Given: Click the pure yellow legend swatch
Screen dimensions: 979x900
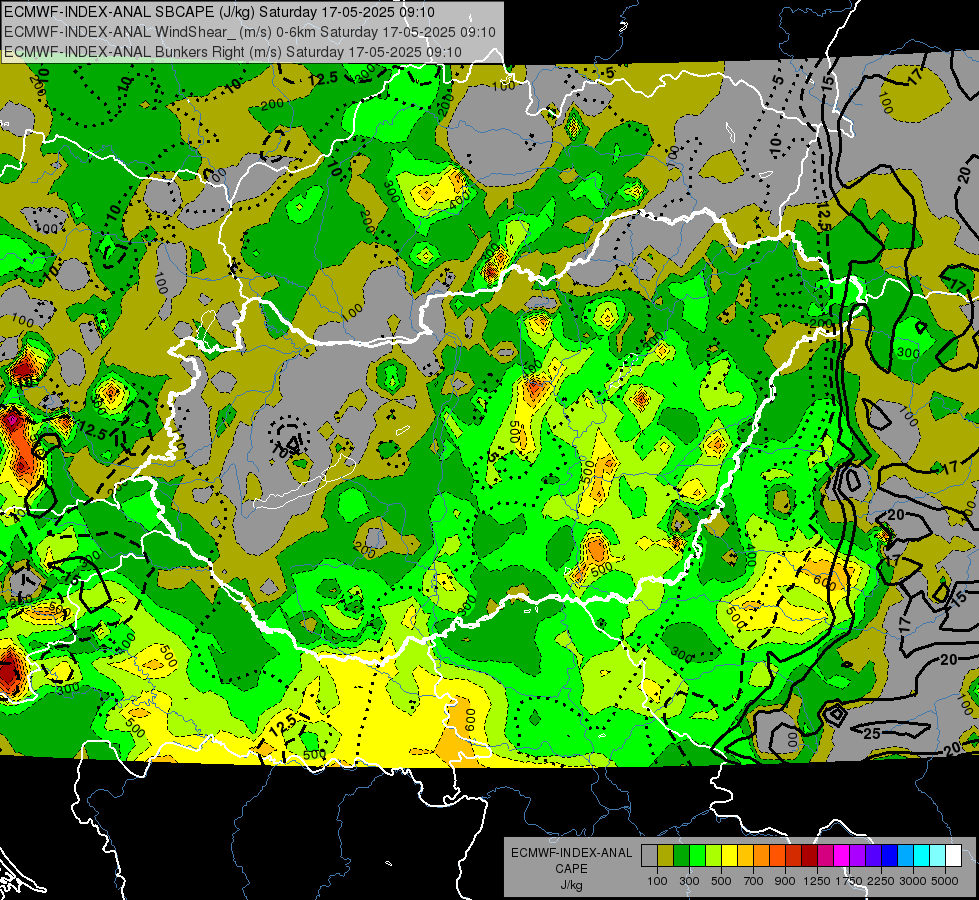Looking at the screenshot, I should [x=729, y=856].
